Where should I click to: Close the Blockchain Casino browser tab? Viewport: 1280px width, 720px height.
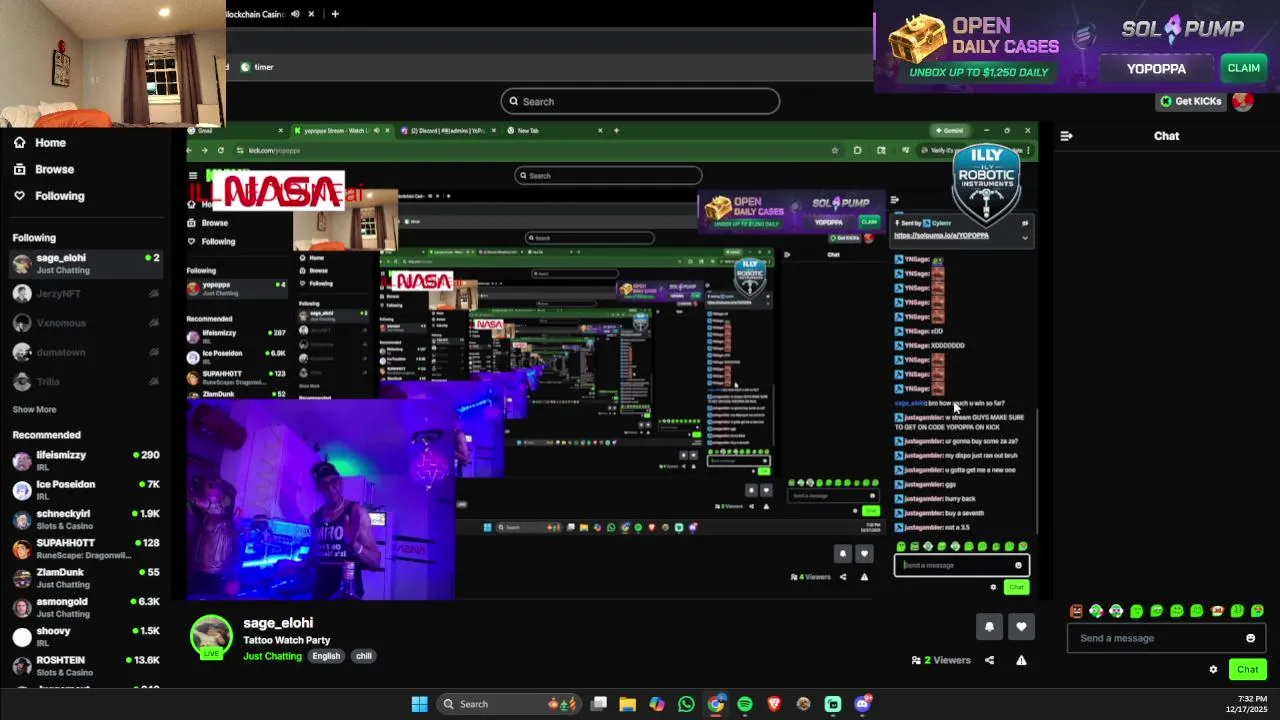(312, 14)
